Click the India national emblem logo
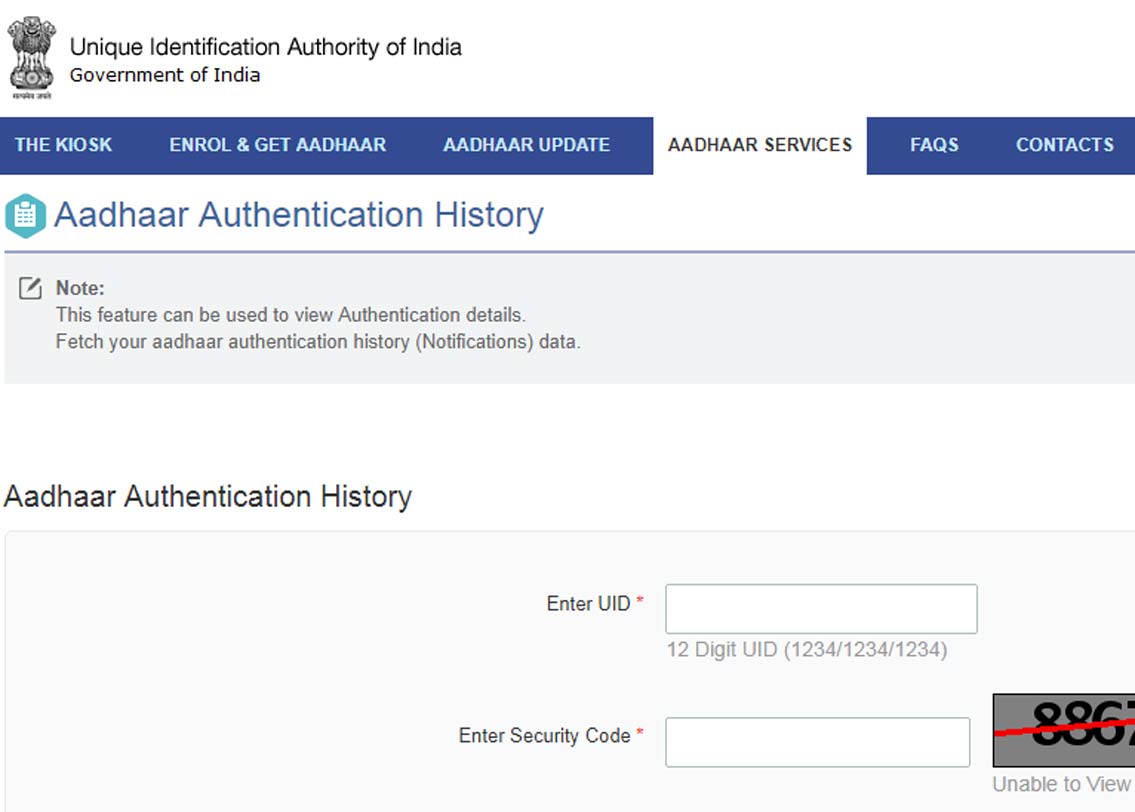 pos(31,57)
